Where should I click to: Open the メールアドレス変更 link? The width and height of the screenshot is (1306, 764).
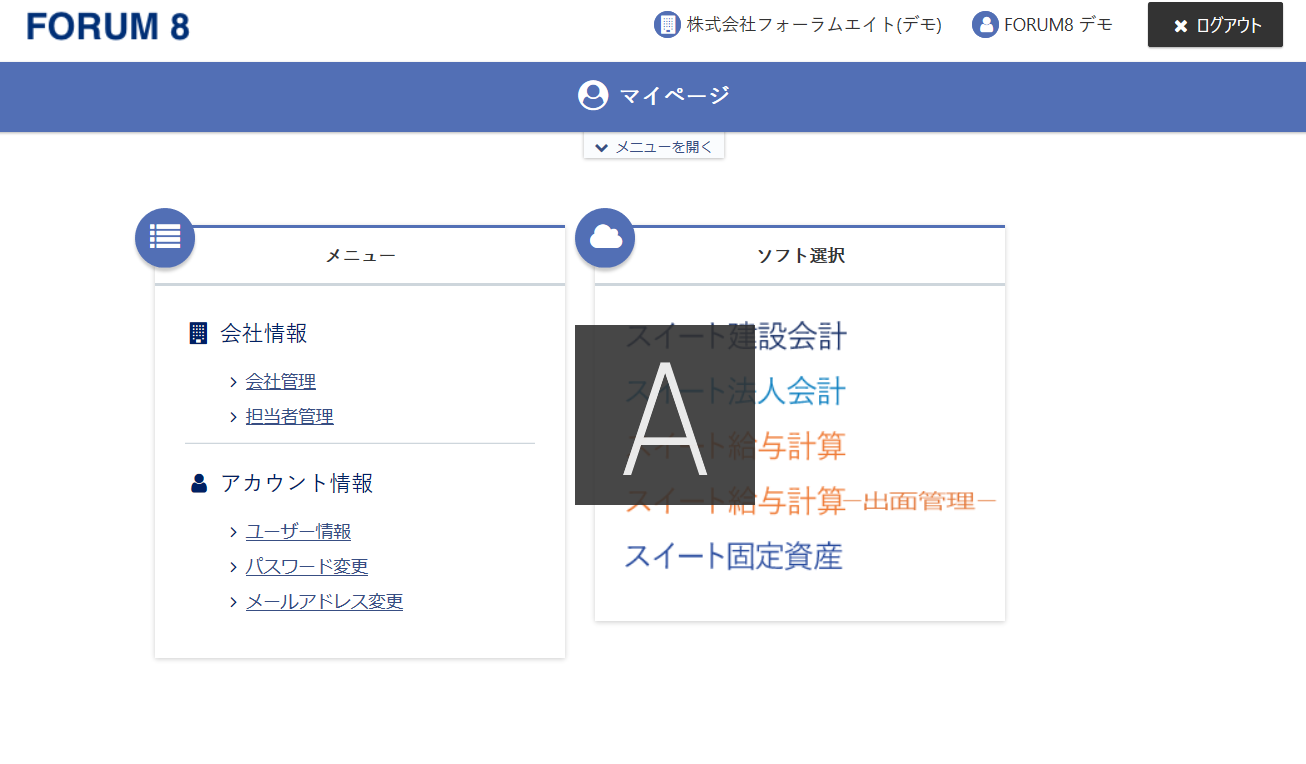coord(324,602)
